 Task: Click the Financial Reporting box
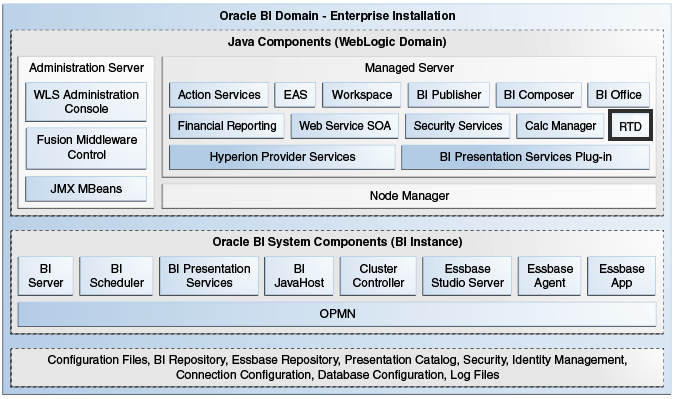coord(227,126)
